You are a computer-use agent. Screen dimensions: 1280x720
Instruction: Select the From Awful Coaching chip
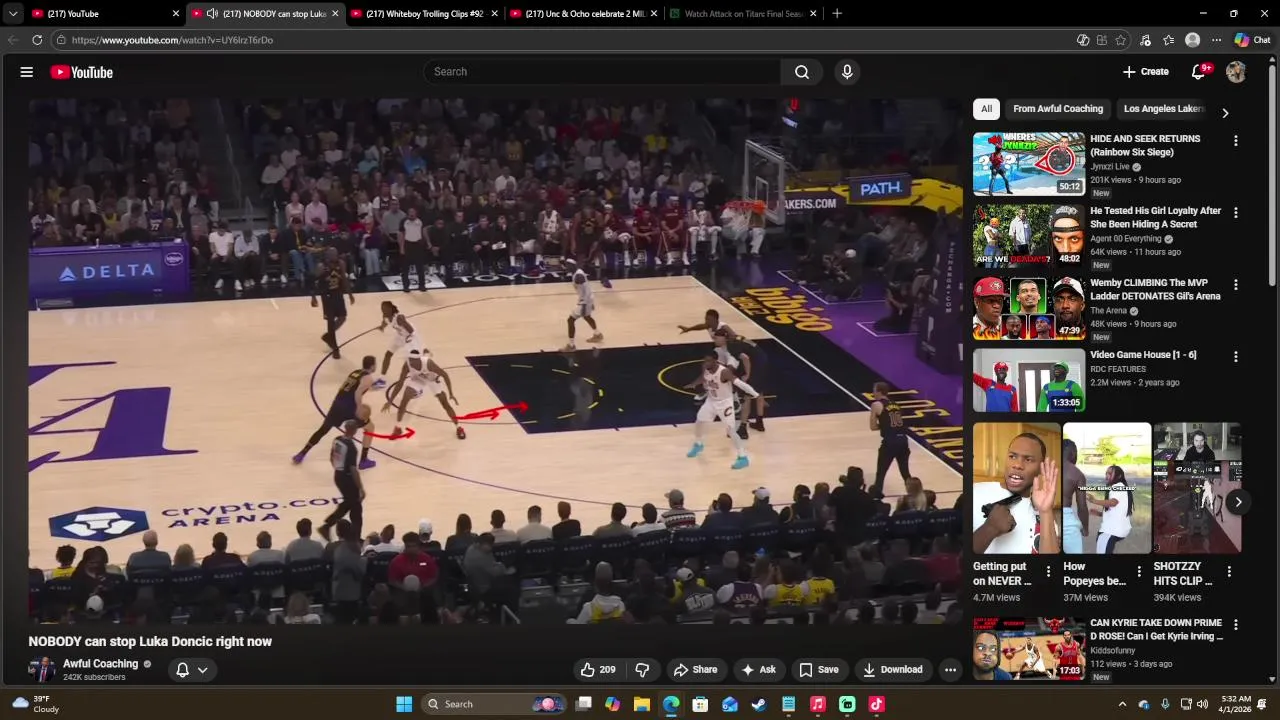[x=1057, y=109]
